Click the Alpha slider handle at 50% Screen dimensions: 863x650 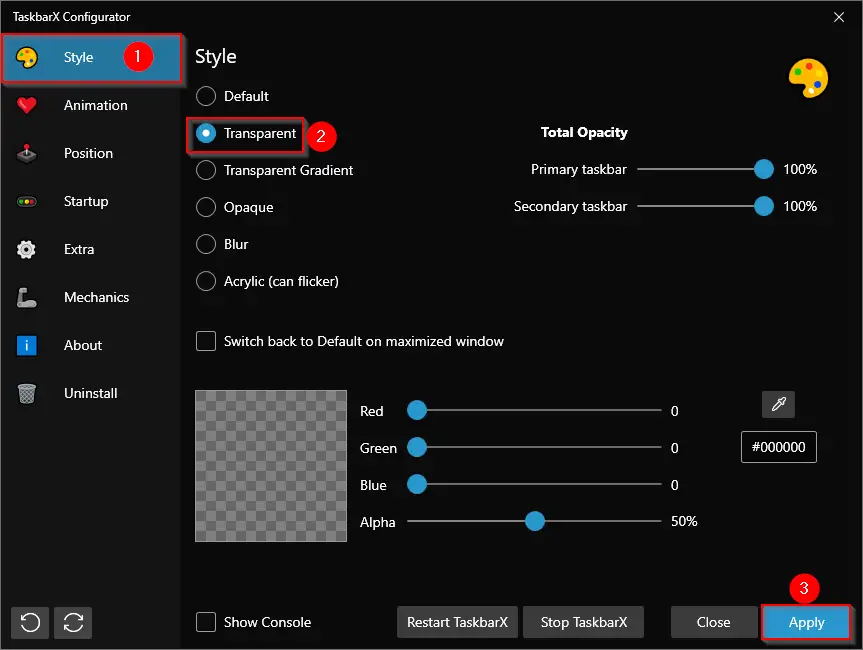(x=534, y=521)
